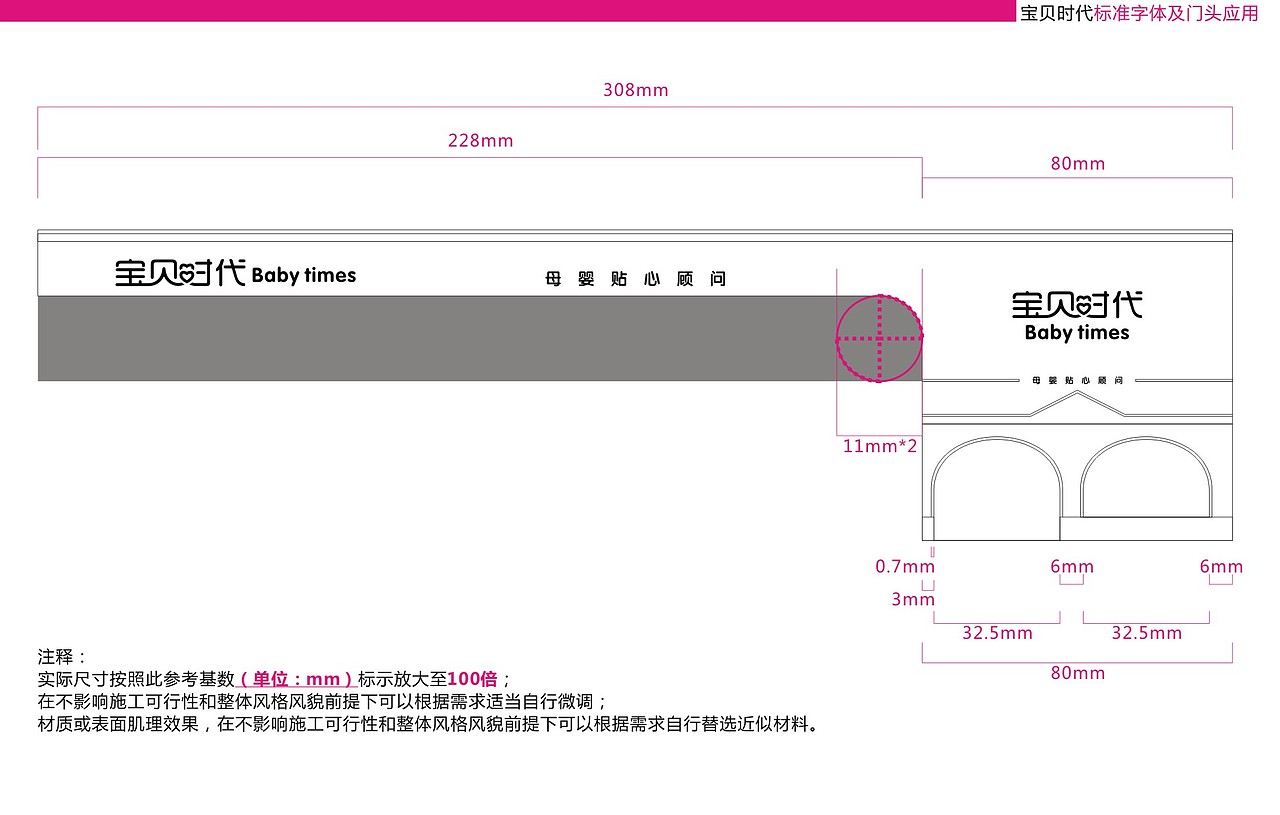Click the 11mm*2 measurement annotation

tap(878, 446)
